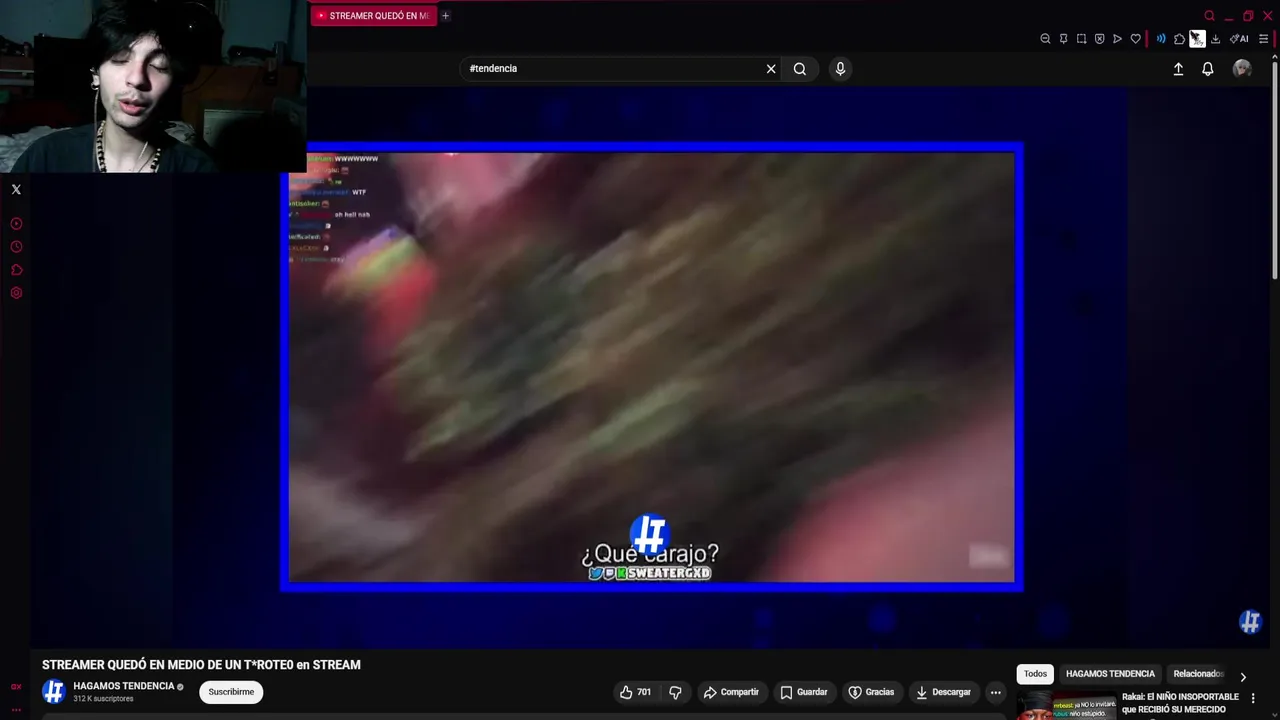Screen dimensions: 1280x720
Task: Select the 'Todos' filter chip
Action: [1035, 674]
